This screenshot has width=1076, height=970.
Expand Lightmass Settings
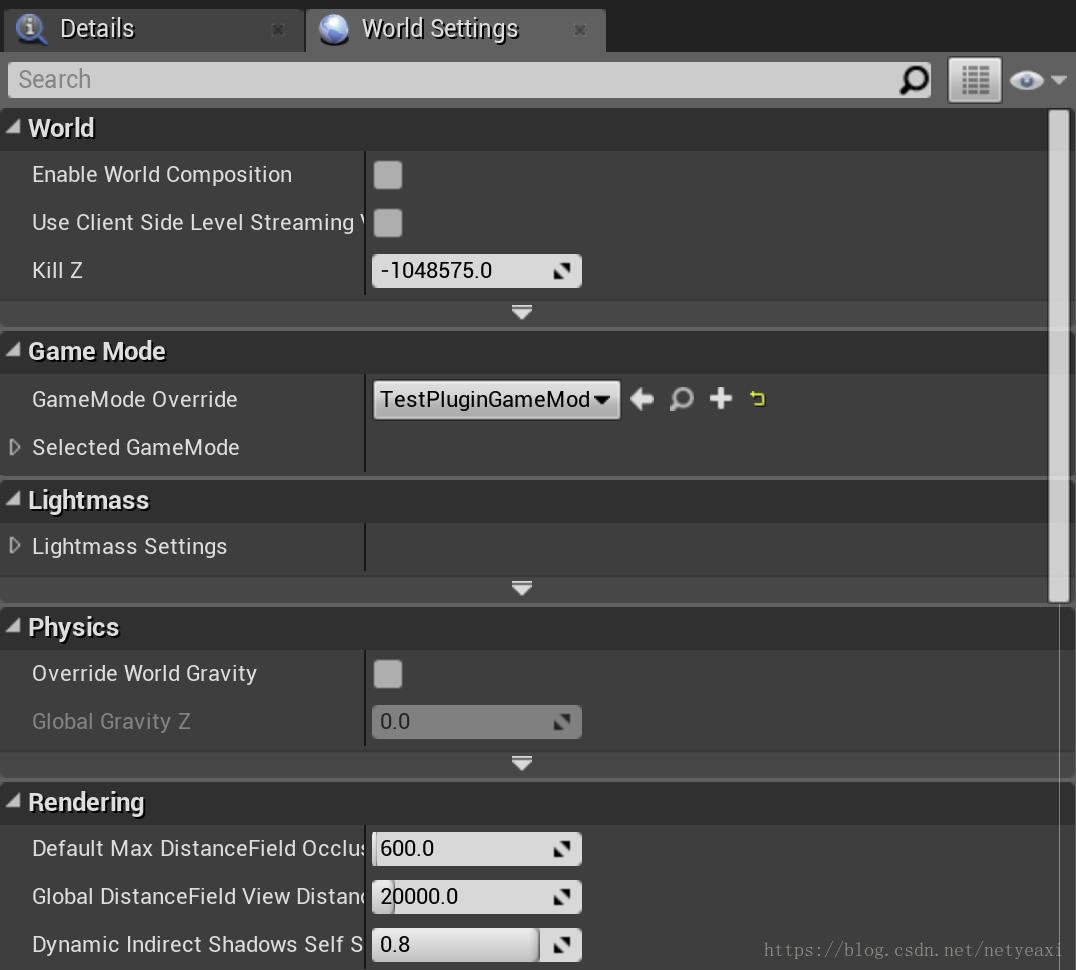[13, 547]
